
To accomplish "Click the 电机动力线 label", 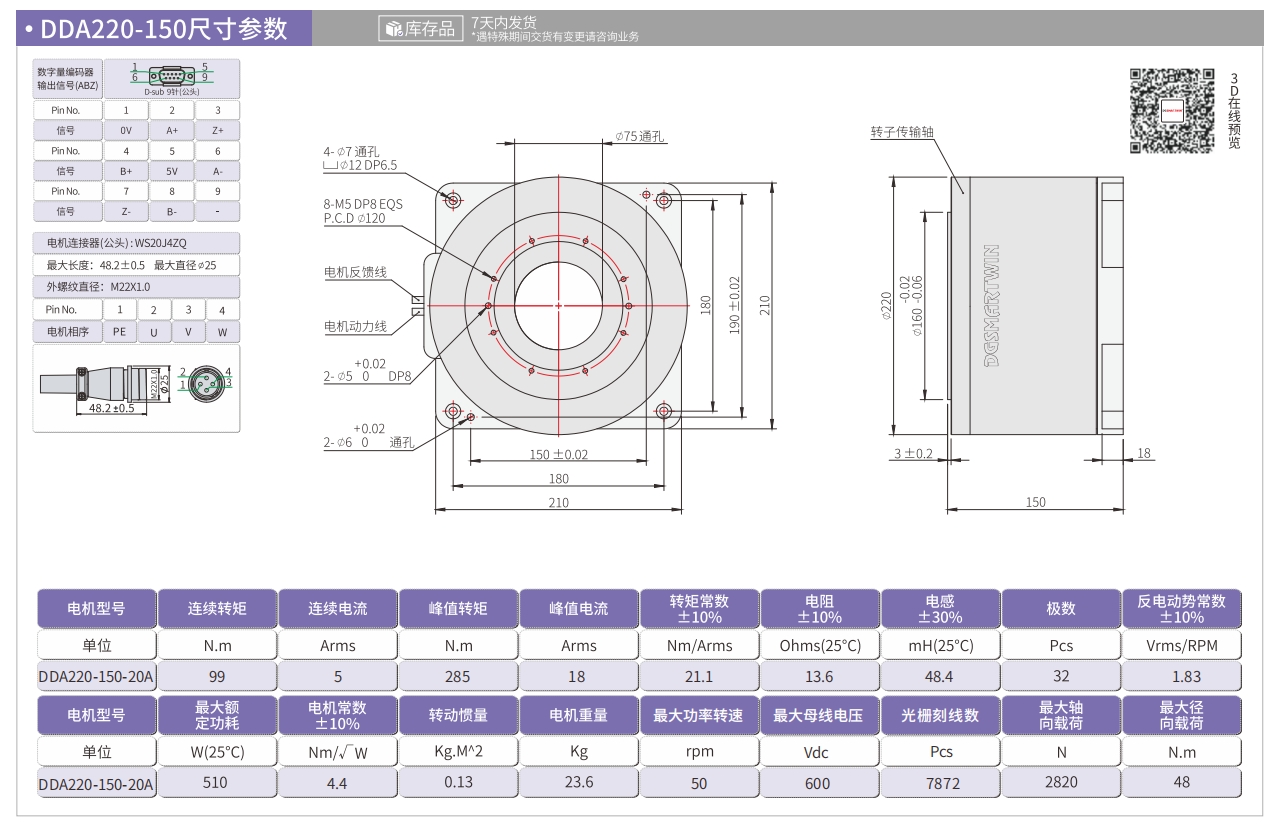I will (355, 326).
